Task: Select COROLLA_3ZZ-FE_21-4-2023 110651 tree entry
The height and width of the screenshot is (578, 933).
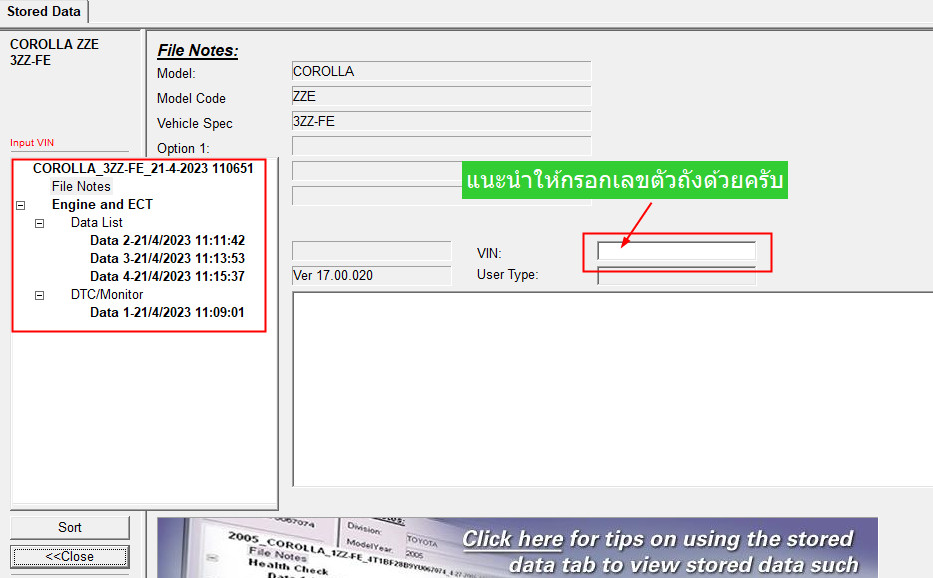Action: 143,168
